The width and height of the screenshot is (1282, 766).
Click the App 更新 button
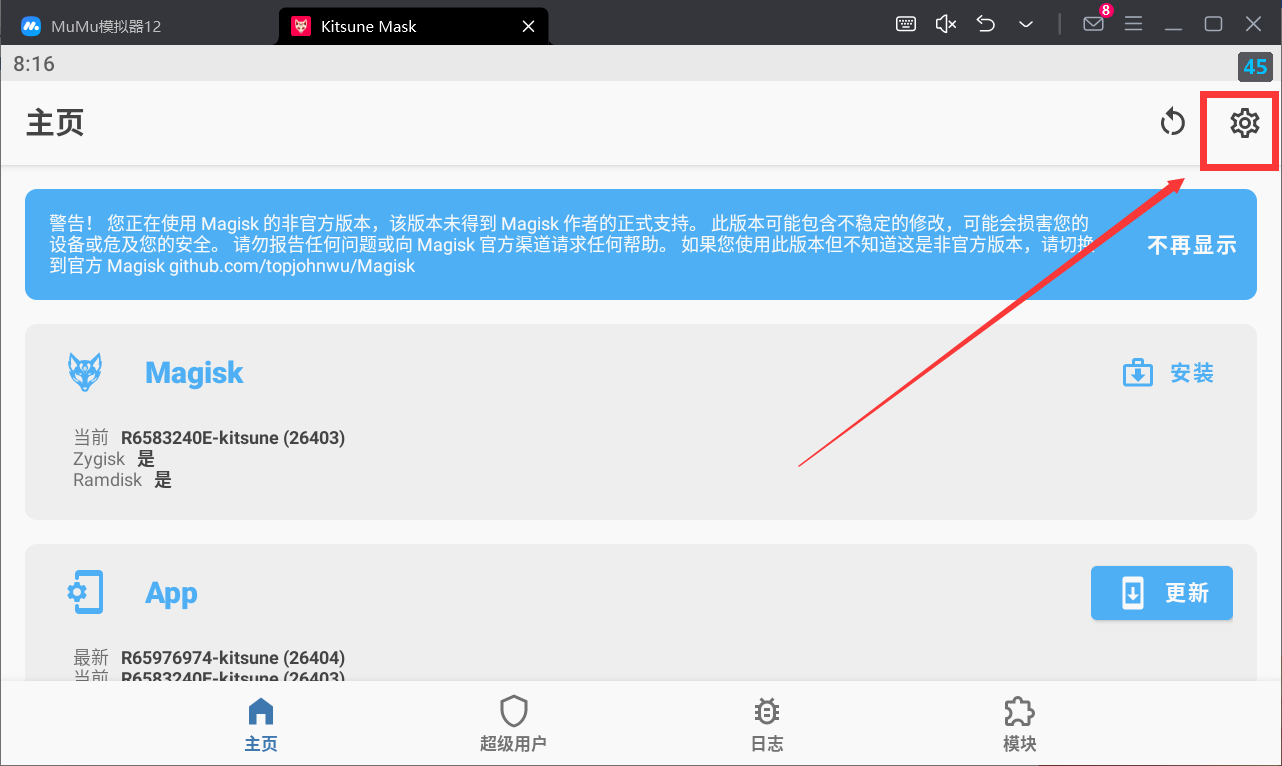(1161, 593)
